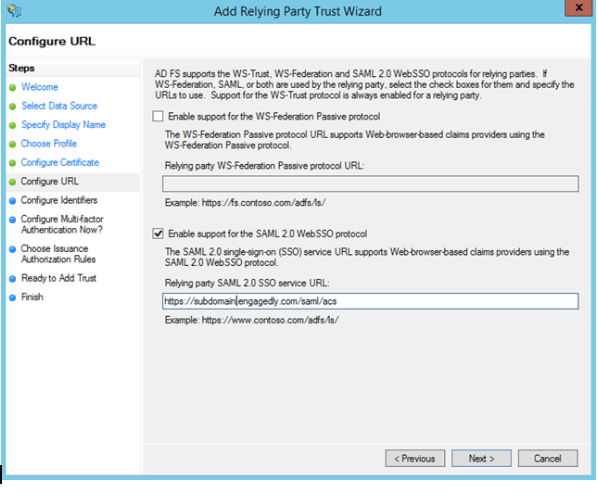Screen dimensions: 598x496
Task: Click the wizard icon in title bar
Action: (x=14, y=11)
